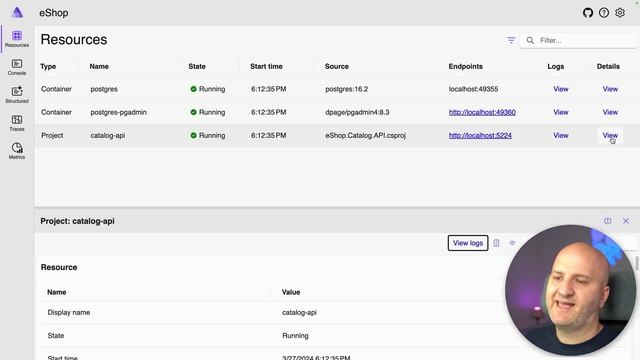640x360 pixels.
Task: Open the Traces page
Action: (x=17, y=123)
